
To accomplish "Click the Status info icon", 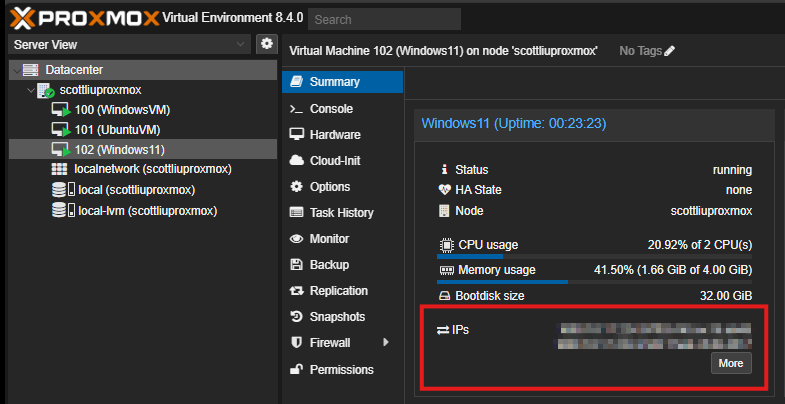I will point(444,170).
